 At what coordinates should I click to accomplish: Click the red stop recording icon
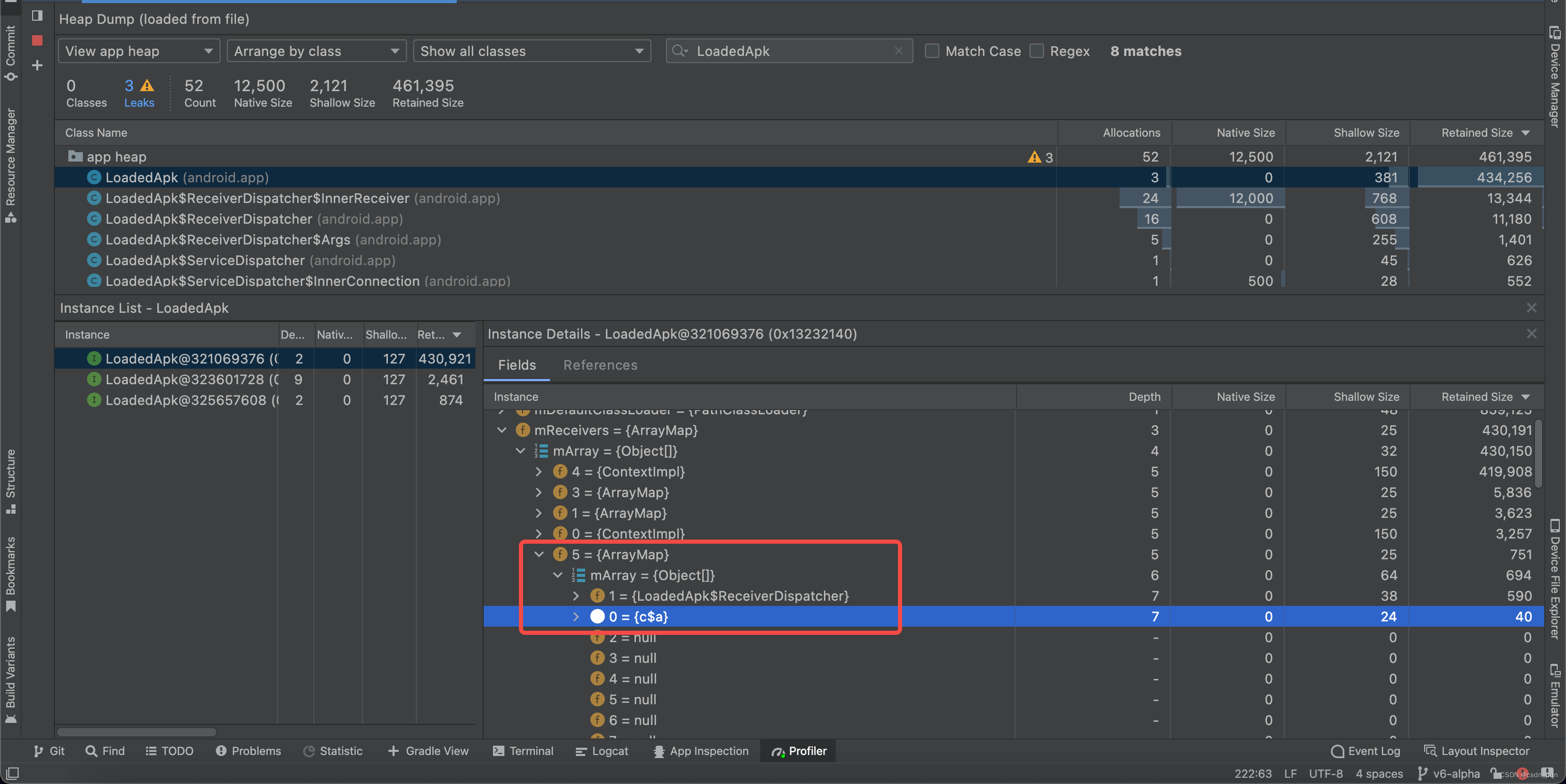(x=37, y=40)
